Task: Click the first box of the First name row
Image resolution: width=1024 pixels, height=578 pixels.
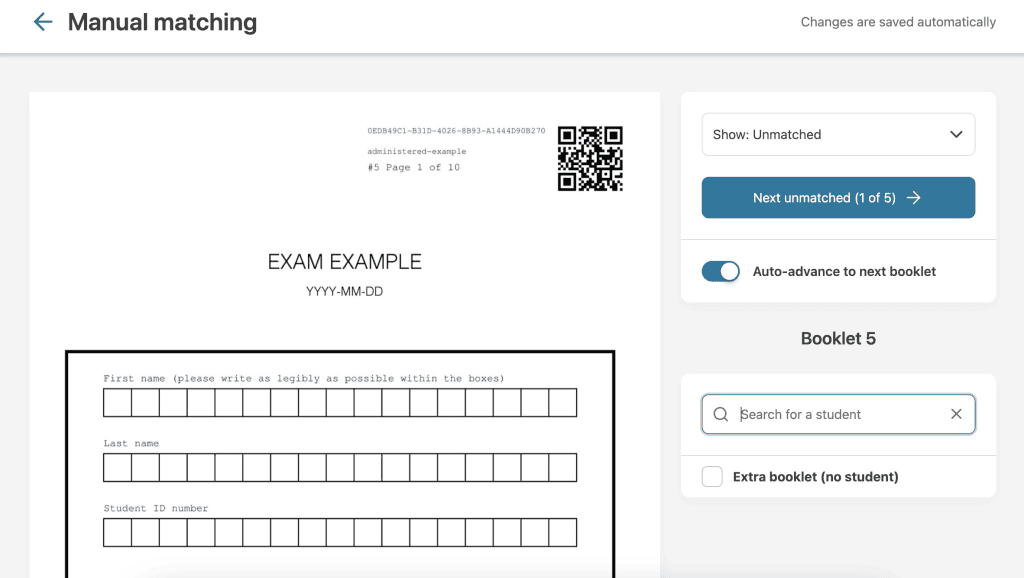Action: pyautogui.click(x=117, y=403)
